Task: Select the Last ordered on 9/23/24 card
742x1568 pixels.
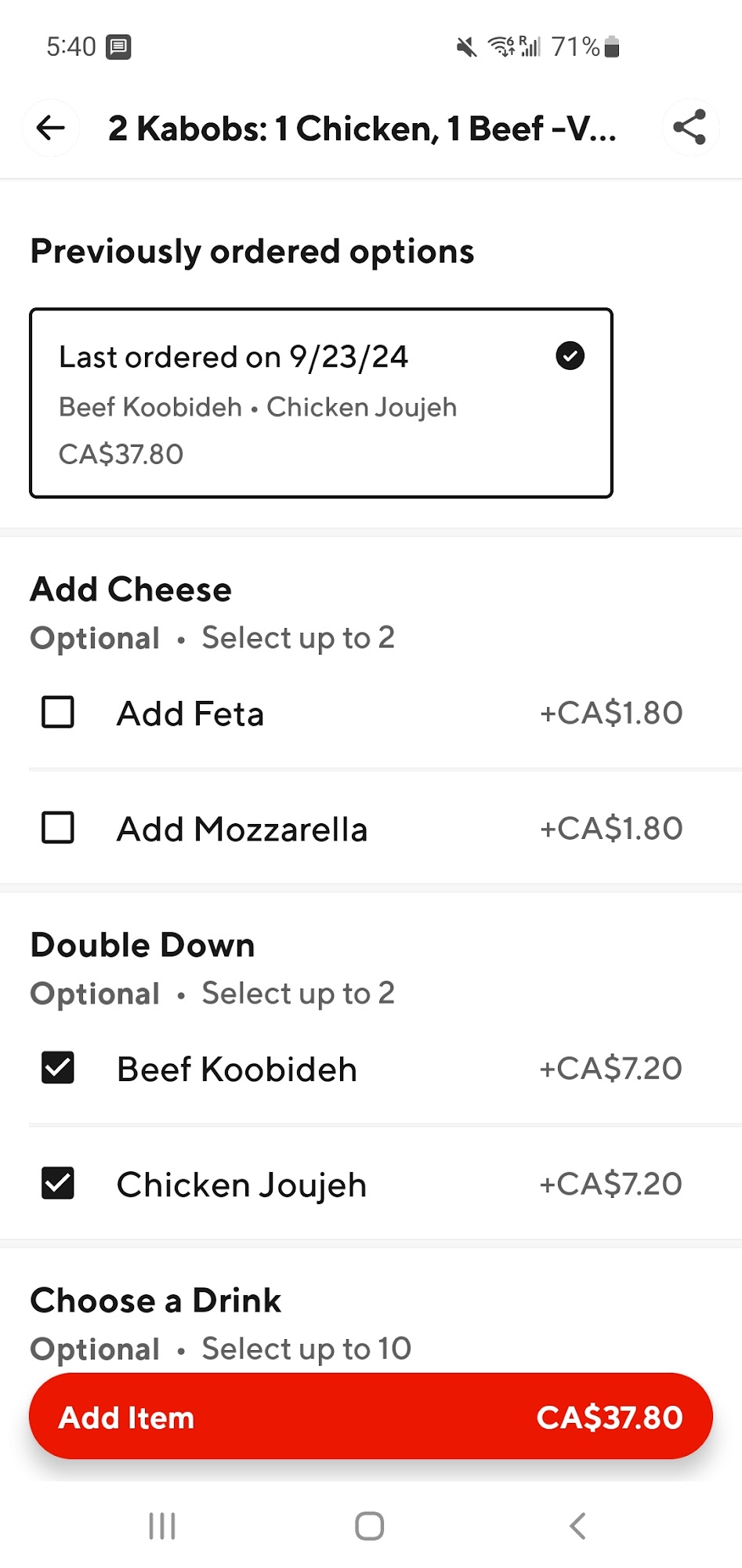Action: coord(320,403)
